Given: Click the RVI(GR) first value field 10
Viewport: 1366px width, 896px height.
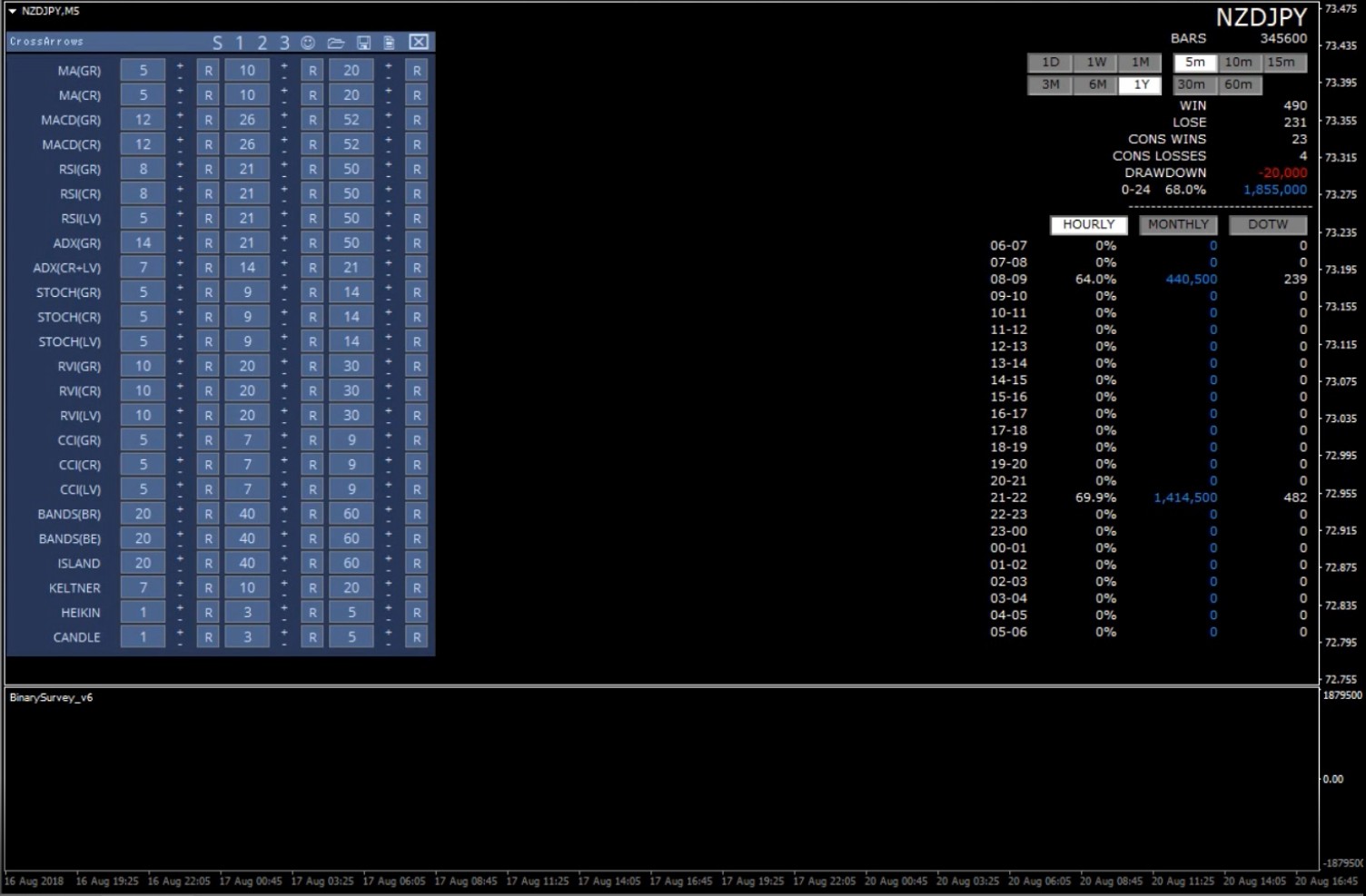Looking at the screenshot, I should 144,367.
